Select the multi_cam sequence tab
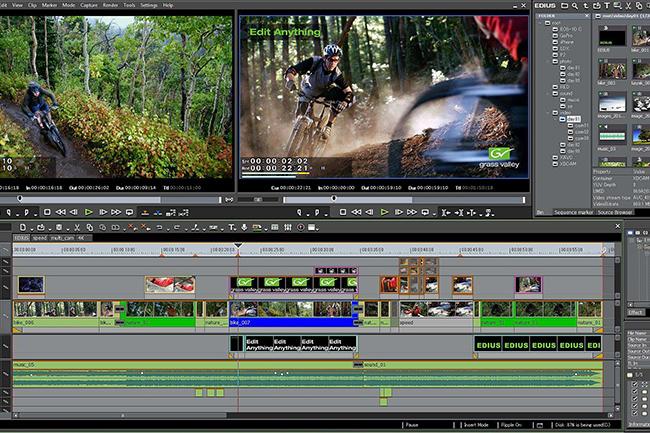 [61, 238]
